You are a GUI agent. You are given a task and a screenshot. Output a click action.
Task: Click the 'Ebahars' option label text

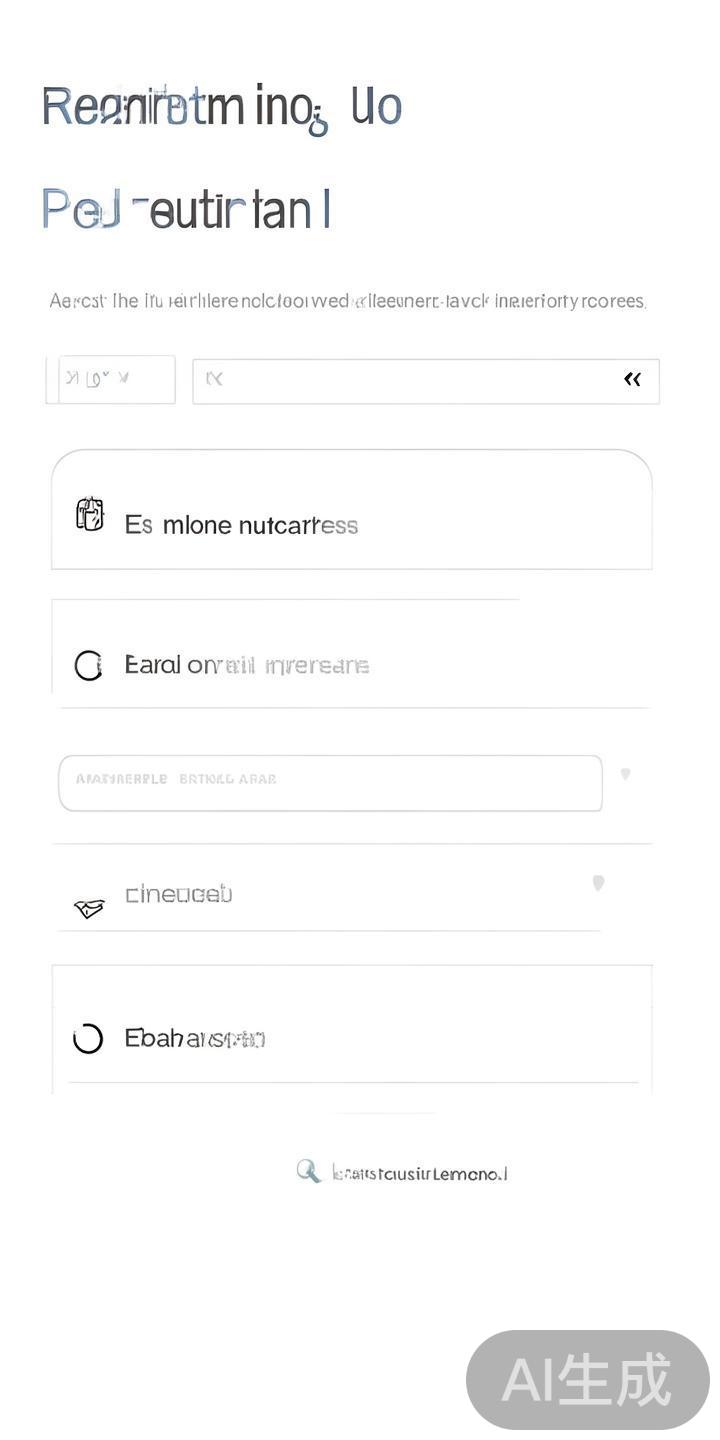pos(194,1039)
